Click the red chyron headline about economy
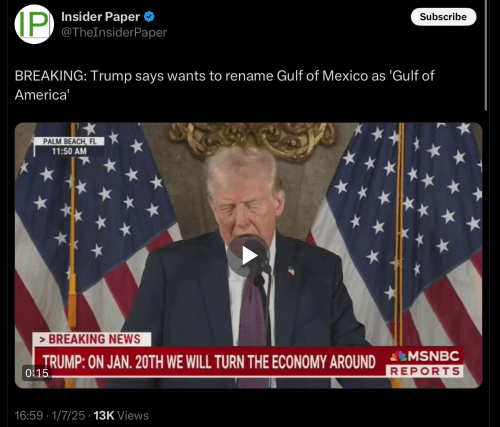 click(209, 362)
